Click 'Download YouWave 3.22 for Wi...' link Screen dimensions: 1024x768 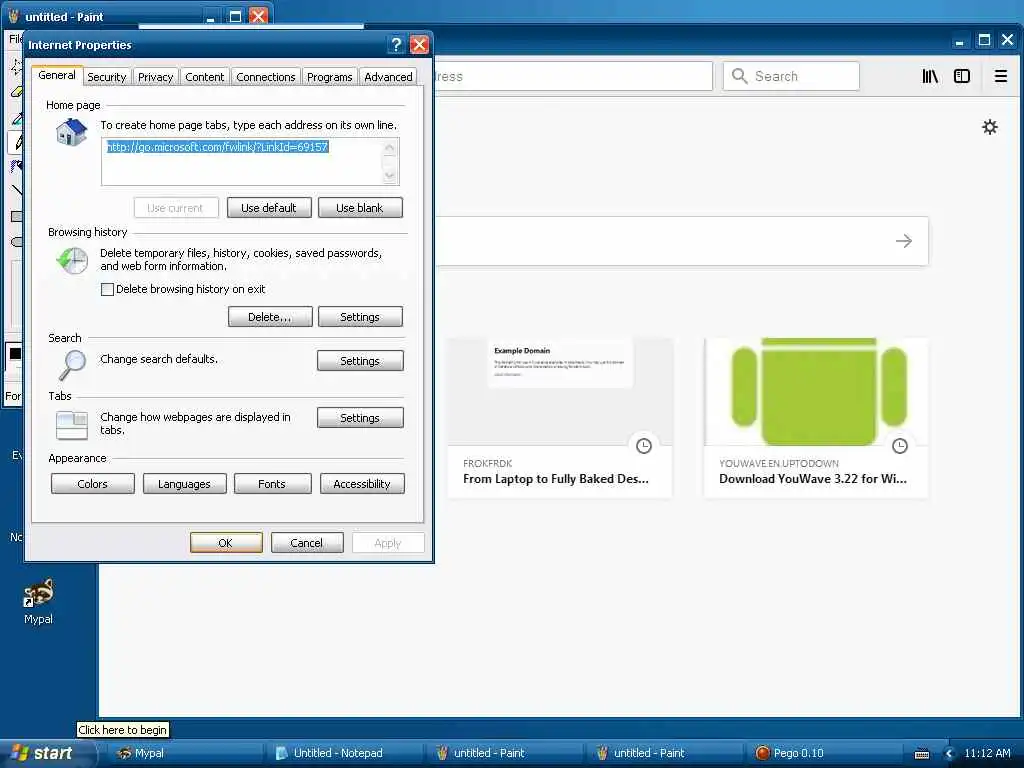pyautogui.click(x=812, y=479)
